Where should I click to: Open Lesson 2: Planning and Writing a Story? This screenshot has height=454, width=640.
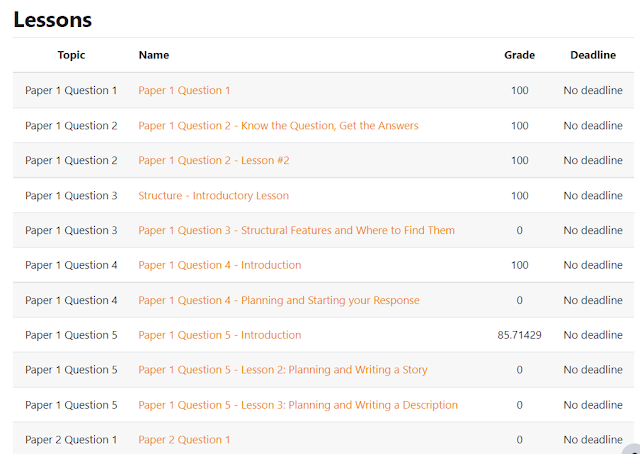[282, 369]
